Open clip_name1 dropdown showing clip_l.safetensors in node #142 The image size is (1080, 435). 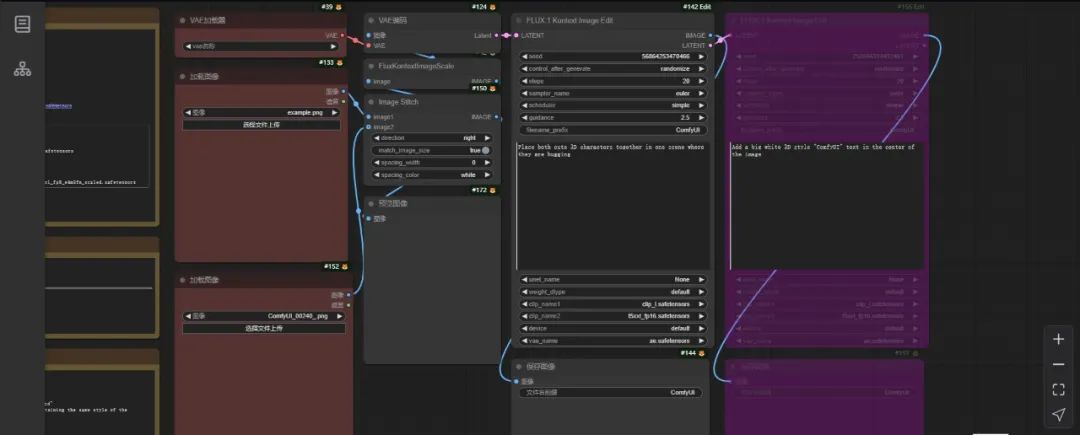(614, 304)
